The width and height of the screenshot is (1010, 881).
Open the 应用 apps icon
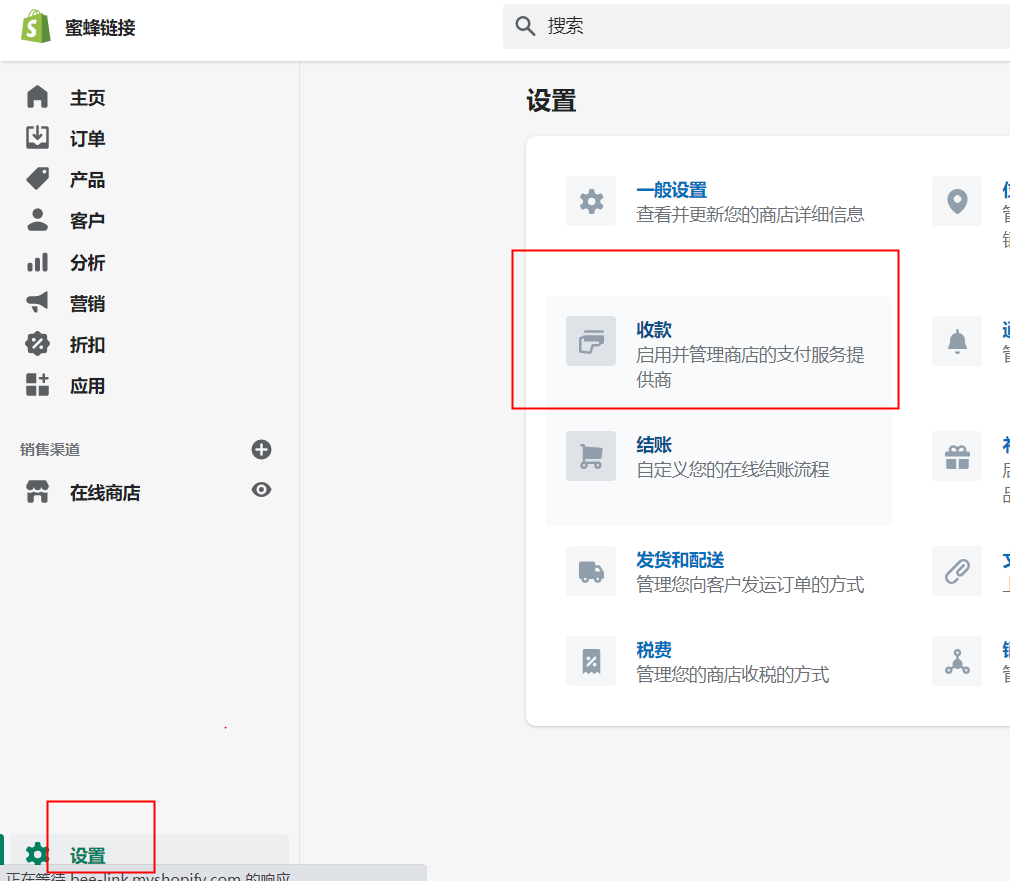37,384
